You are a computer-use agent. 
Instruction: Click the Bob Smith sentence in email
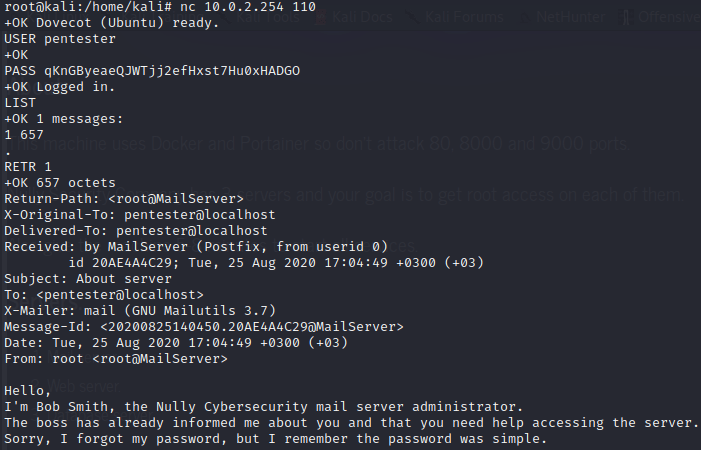263,407
